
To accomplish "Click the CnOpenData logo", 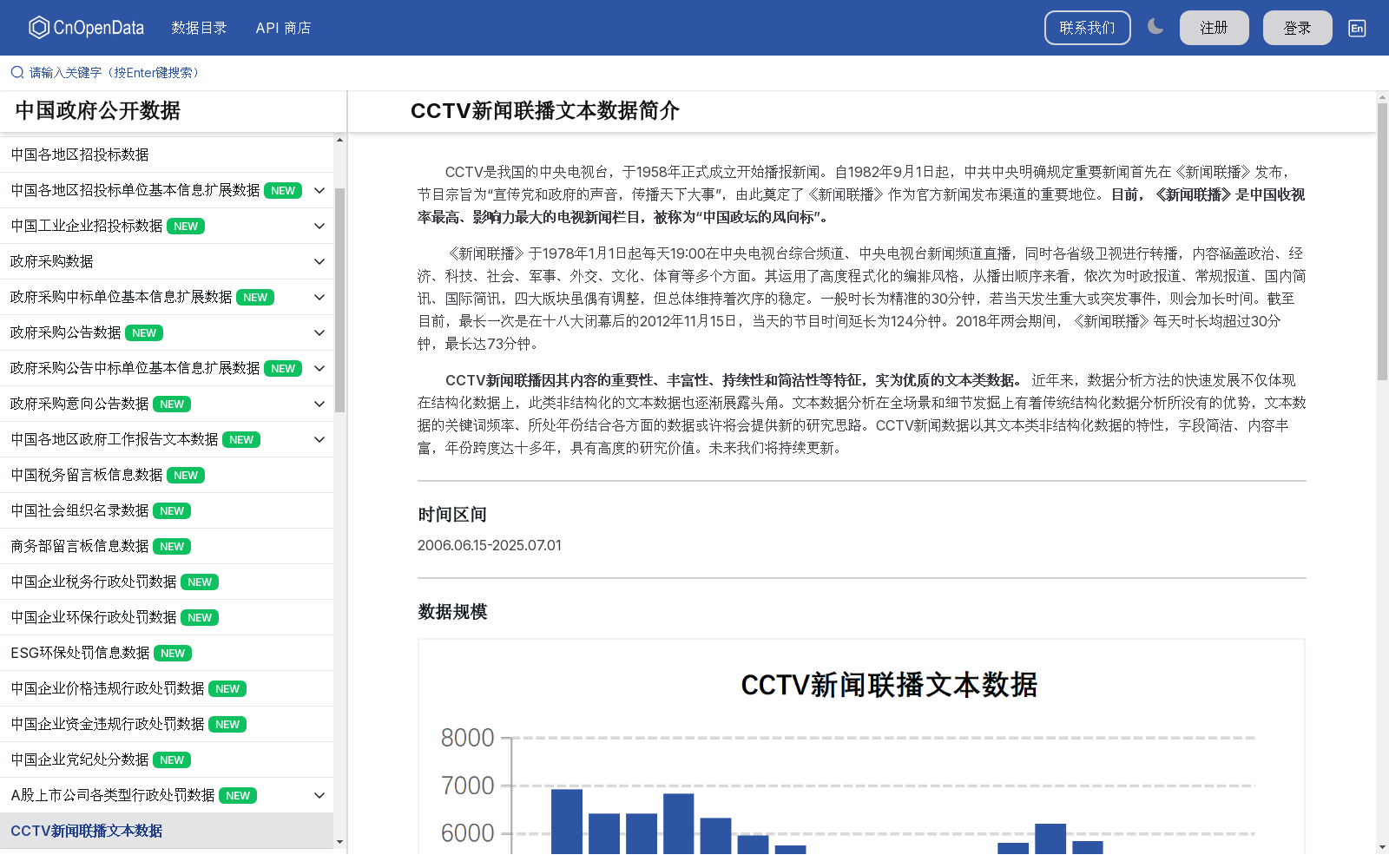I will 86,28.
